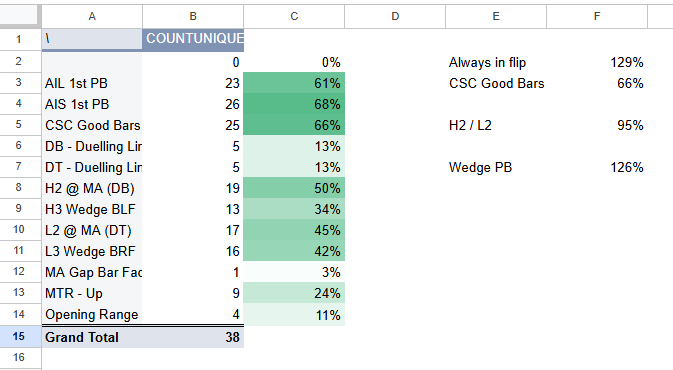The height and width of the screenshot is (370, 673).
Task: Click the AIL 1st PB cell
Action: point(92,83)
